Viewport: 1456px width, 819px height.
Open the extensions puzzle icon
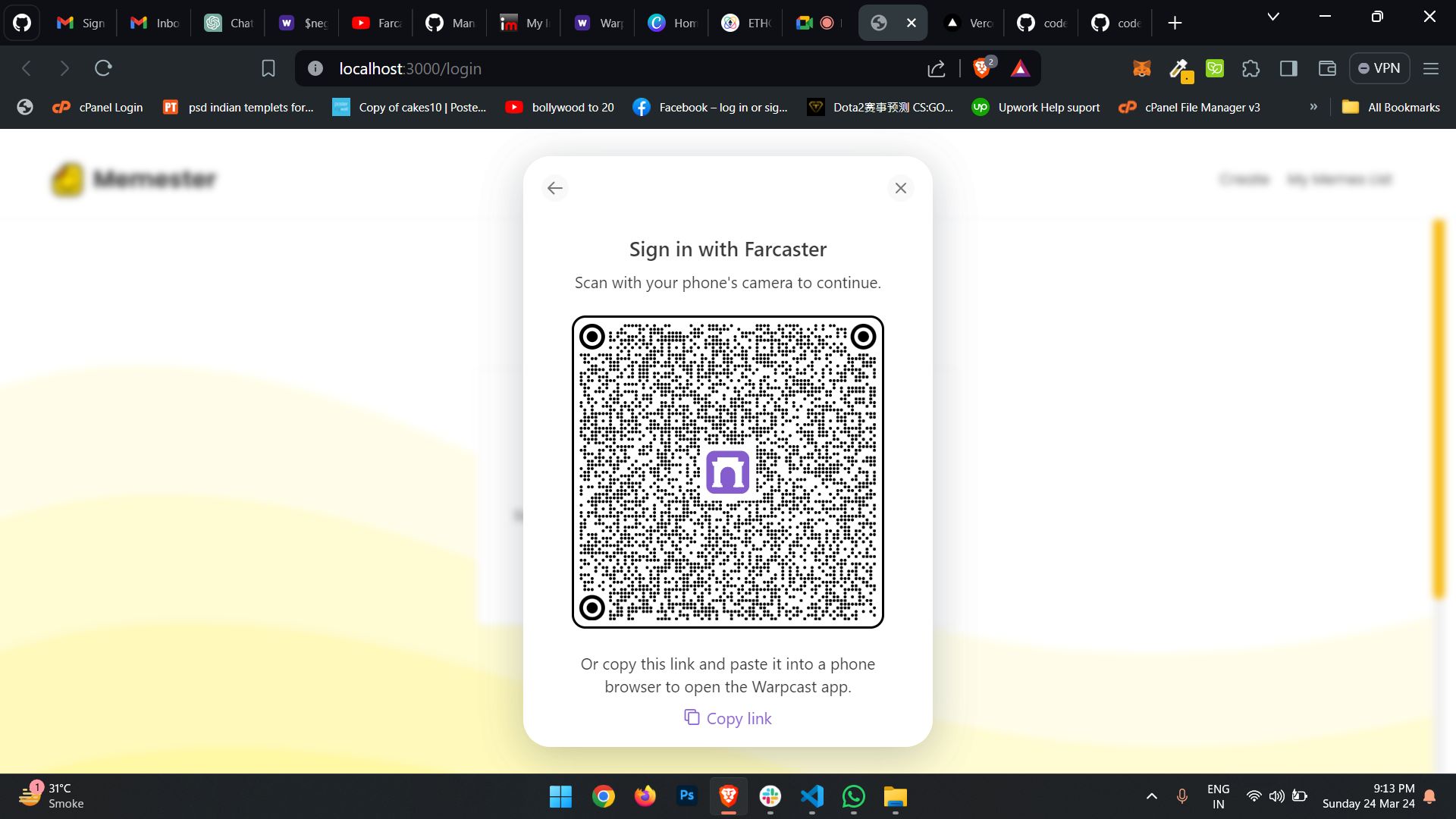(x=1250, y=68)
